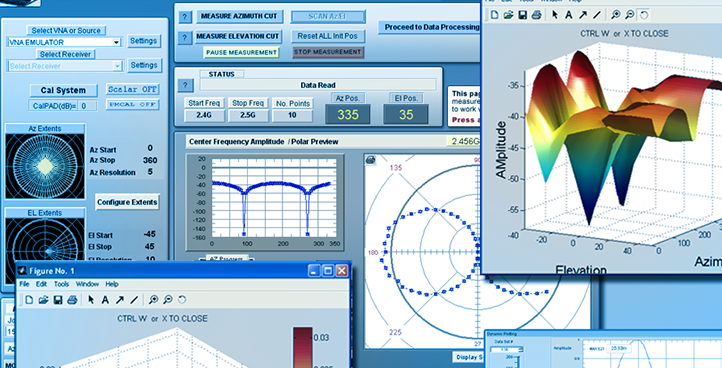Open Settings next to Select Receiver dropdown

(x=144, y=65)
